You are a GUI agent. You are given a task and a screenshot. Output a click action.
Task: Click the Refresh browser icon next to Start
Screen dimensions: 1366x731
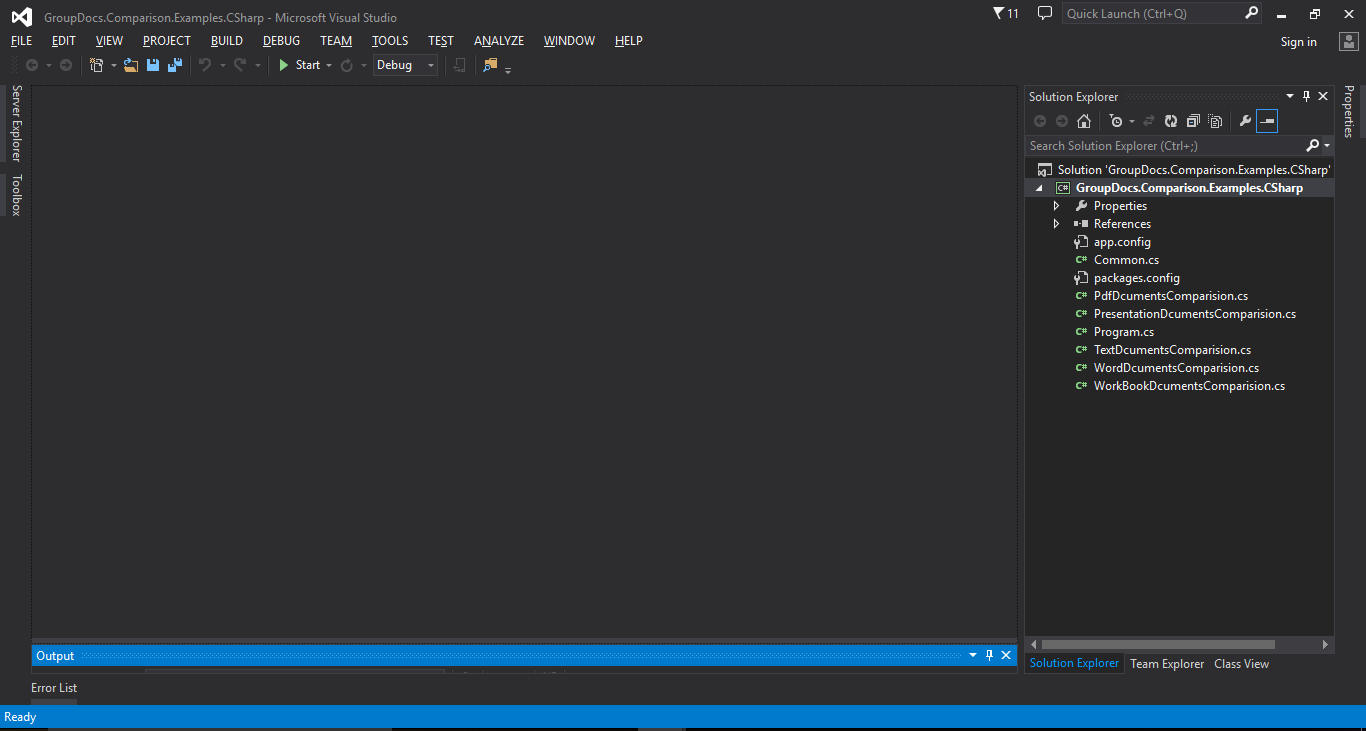tap(346, 65)
